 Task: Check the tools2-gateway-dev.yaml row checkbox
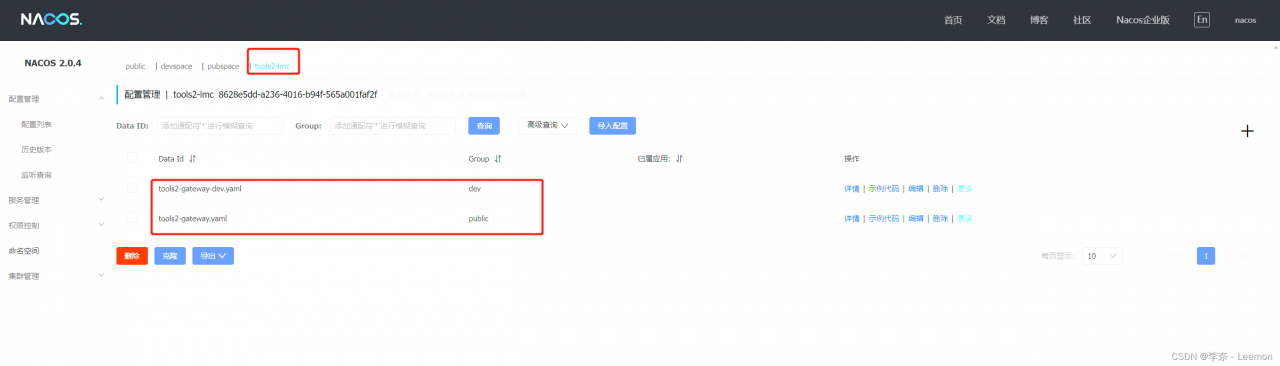click(x=132, y=188)
